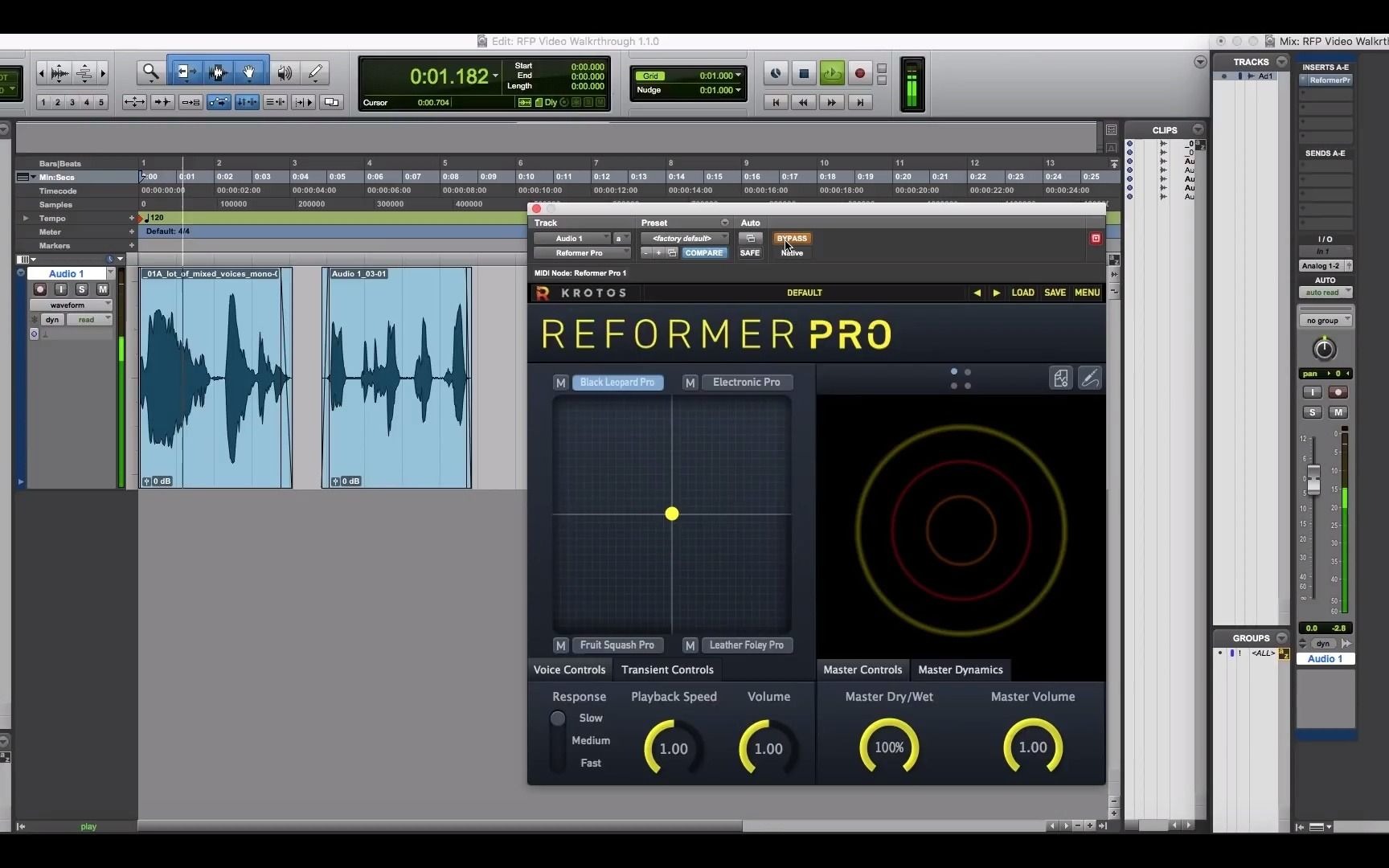
Task: Open Audio 1 automation mode read dropdown
Action: click(90, 320)
